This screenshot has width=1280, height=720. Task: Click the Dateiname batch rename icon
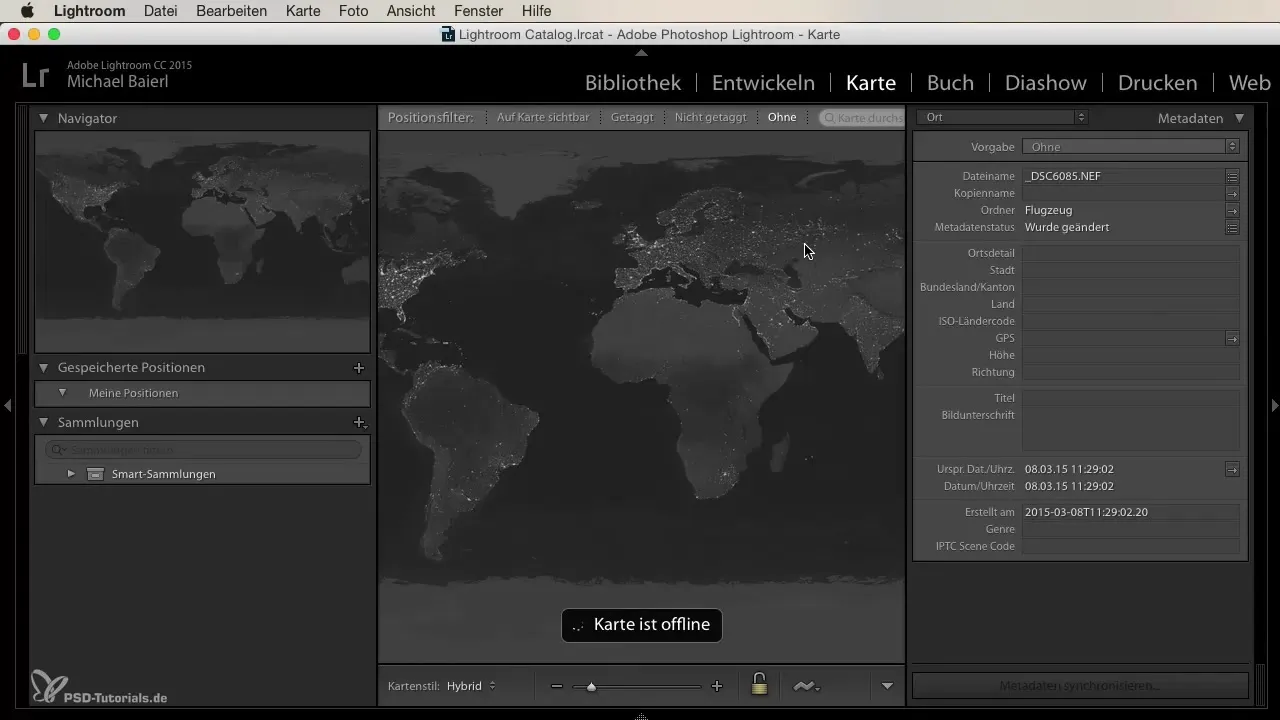point(1232,176)
